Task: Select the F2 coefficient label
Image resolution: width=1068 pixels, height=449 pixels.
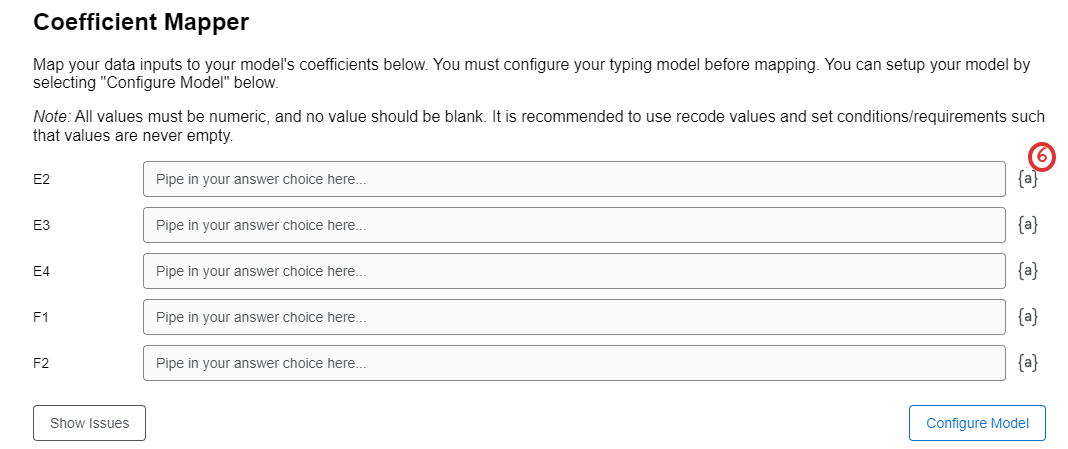Action: coord(41,363)
